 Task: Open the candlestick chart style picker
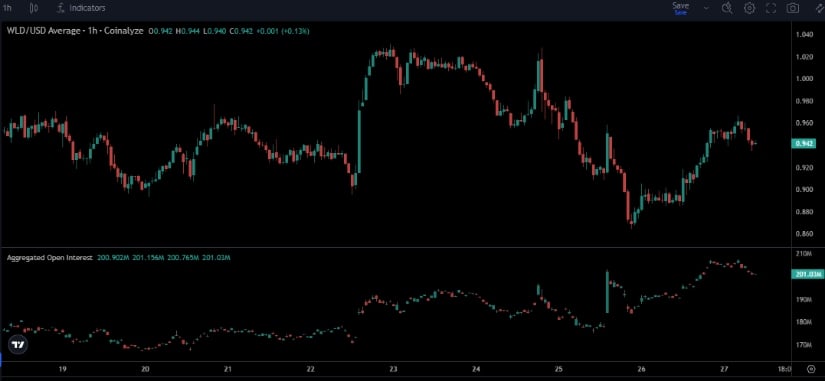click(x=34, y=8)
